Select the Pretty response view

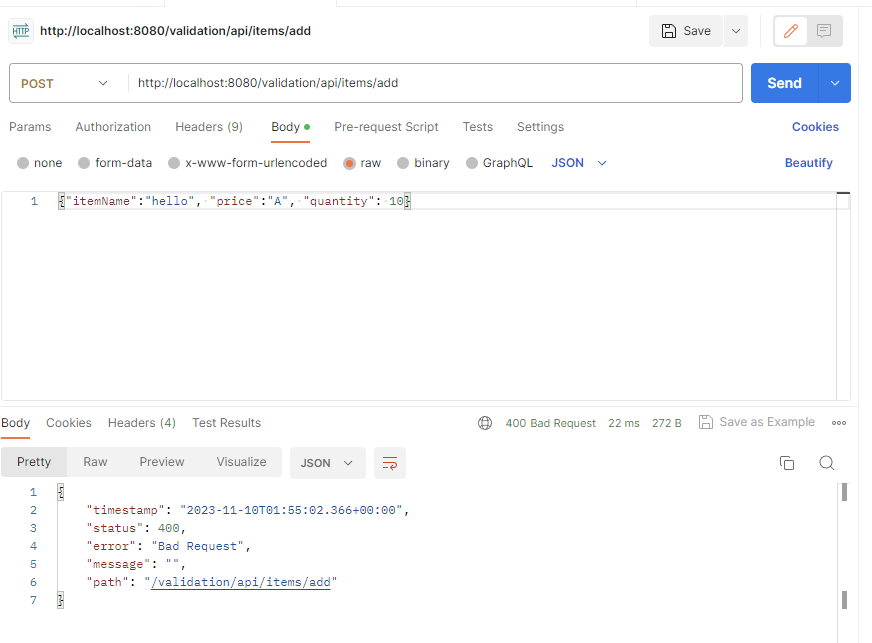pos(34,462)
